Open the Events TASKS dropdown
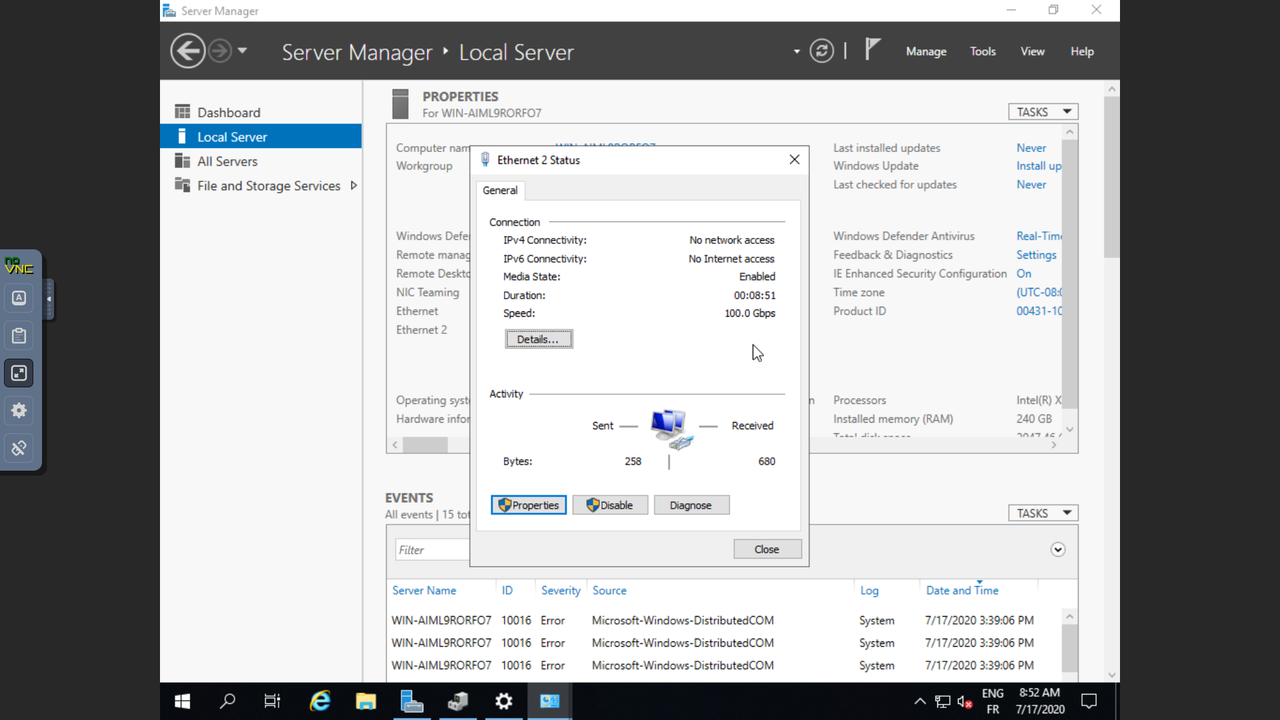The height and width of the screenshot is (720, 1280). (x=1043, y=513)
